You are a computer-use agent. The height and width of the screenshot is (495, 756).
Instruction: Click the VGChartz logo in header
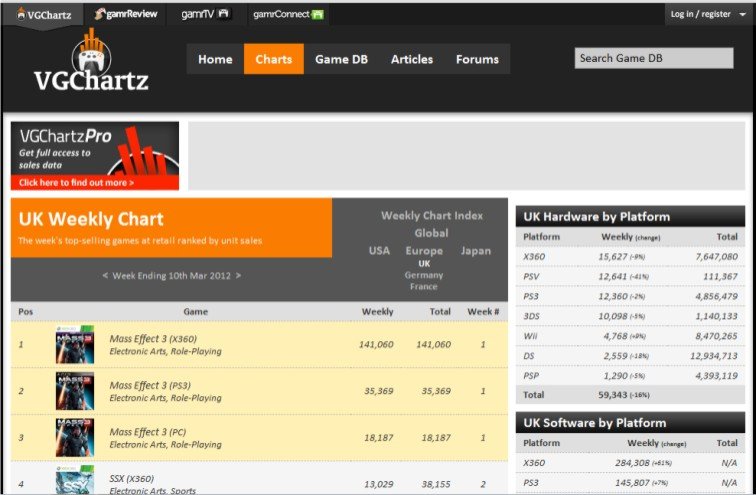click(91, 61)
